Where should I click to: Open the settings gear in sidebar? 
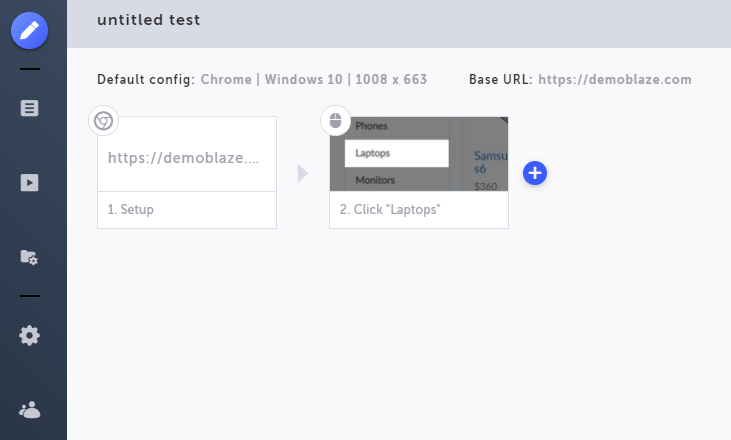pyautogui.click(x=29, y=336)
